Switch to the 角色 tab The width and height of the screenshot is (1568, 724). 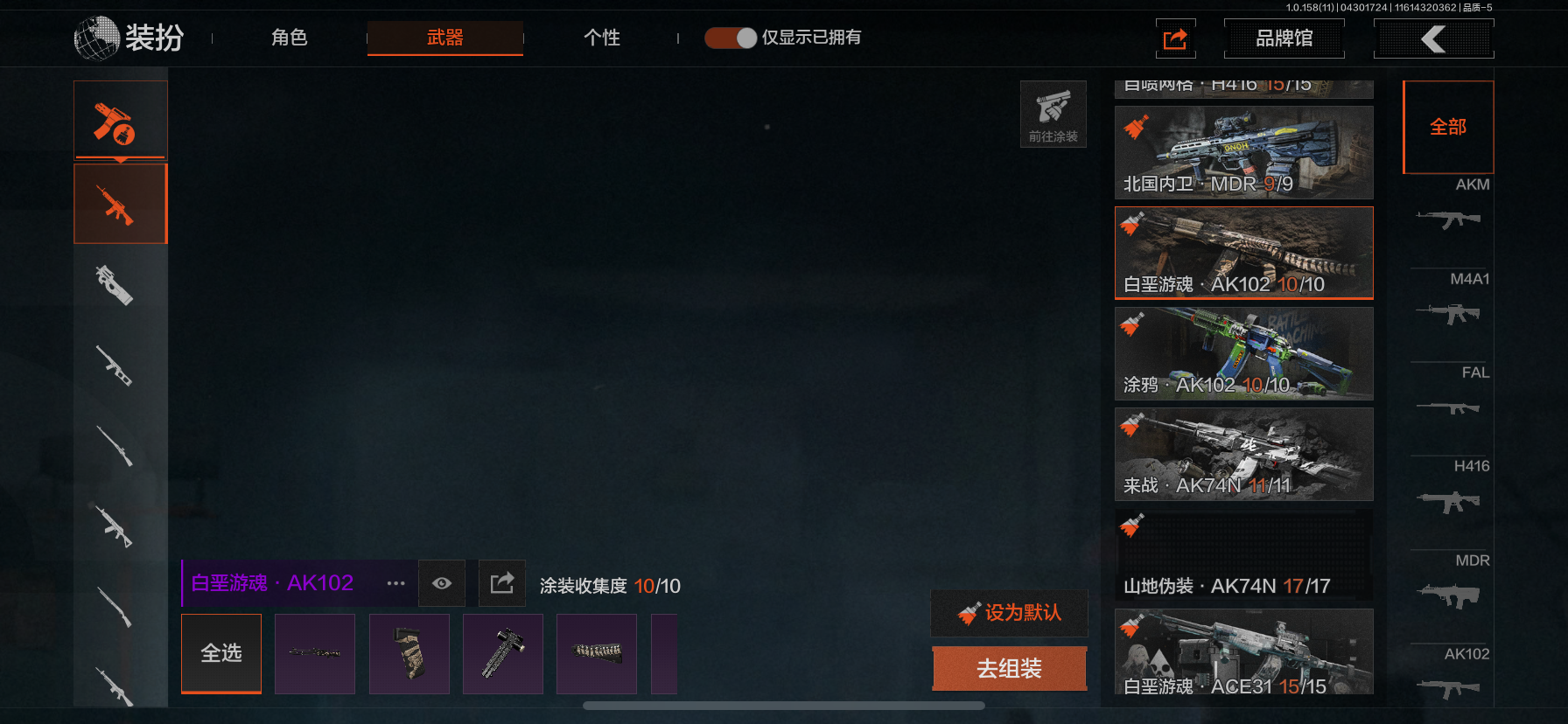pos(290,38)
